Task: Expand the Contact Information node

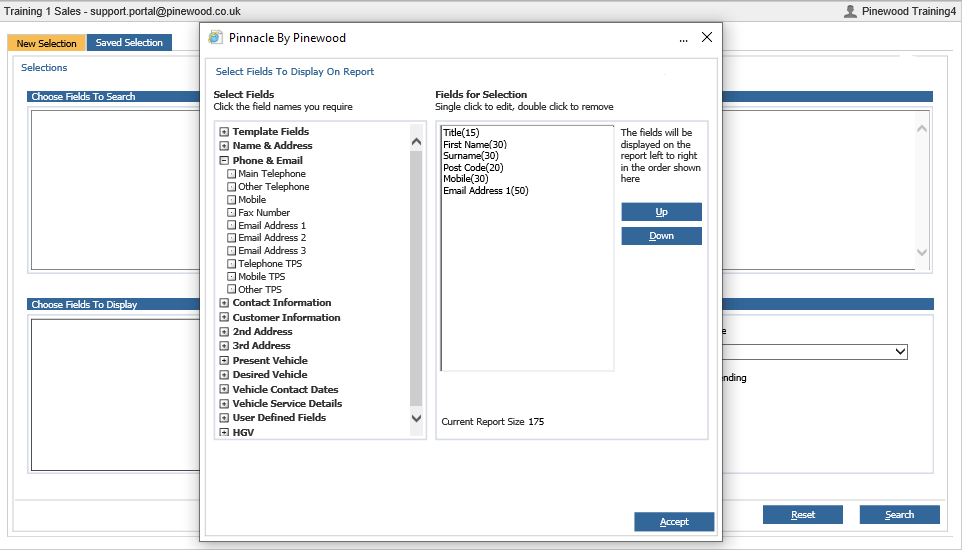Action: [224, 303]
